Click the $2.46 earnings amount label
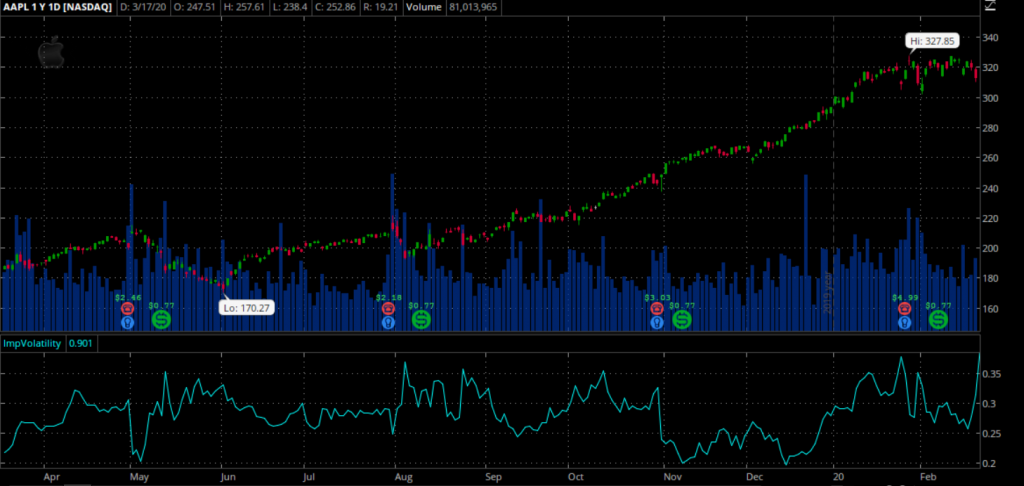 127,297
